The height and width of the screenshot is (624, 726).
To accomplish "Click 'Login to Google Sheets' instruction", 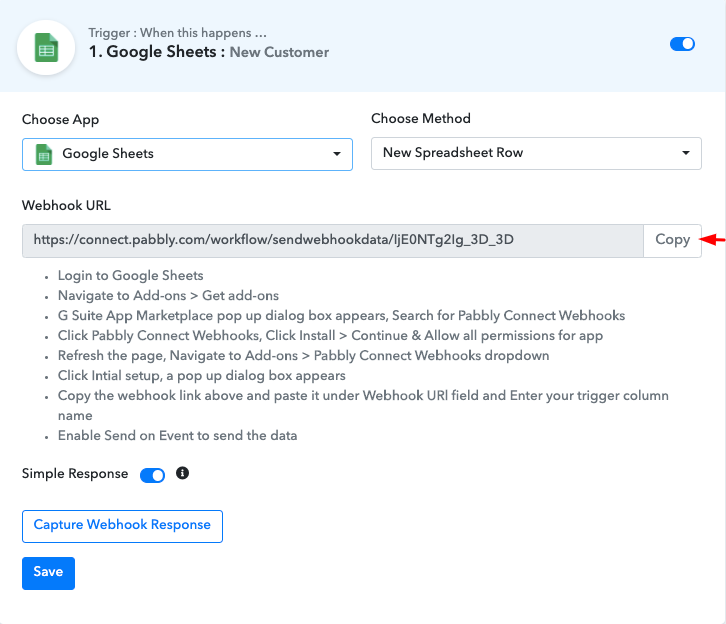I will point(131,275).
